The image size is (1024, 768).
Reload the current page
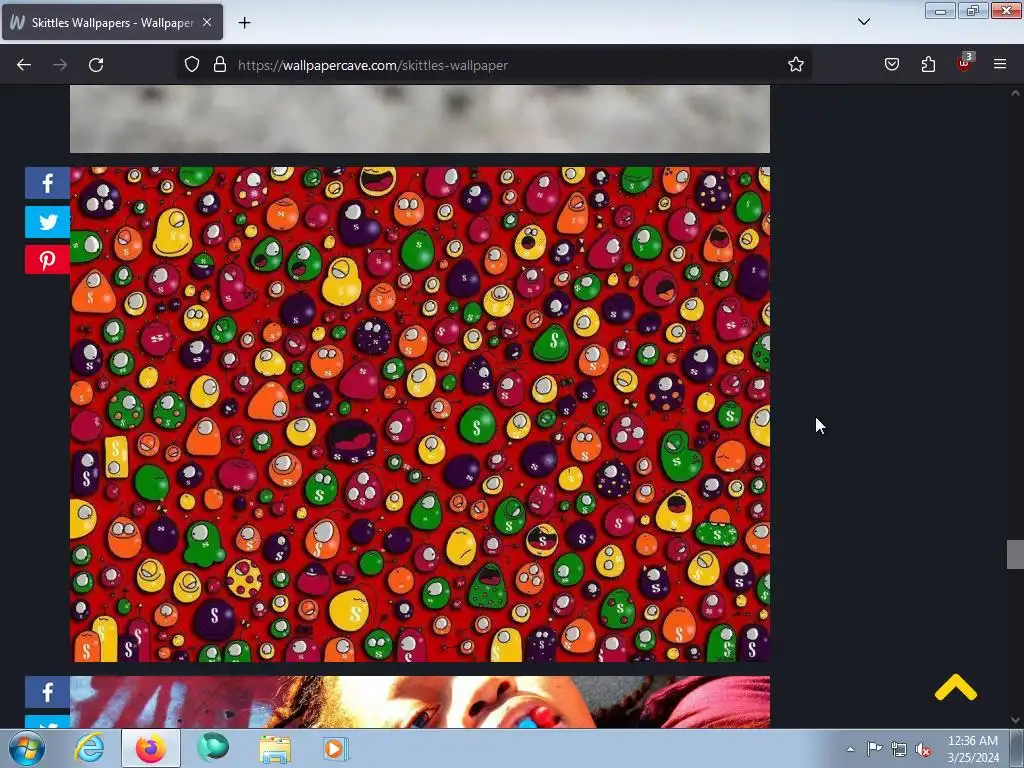pos(96,65)
